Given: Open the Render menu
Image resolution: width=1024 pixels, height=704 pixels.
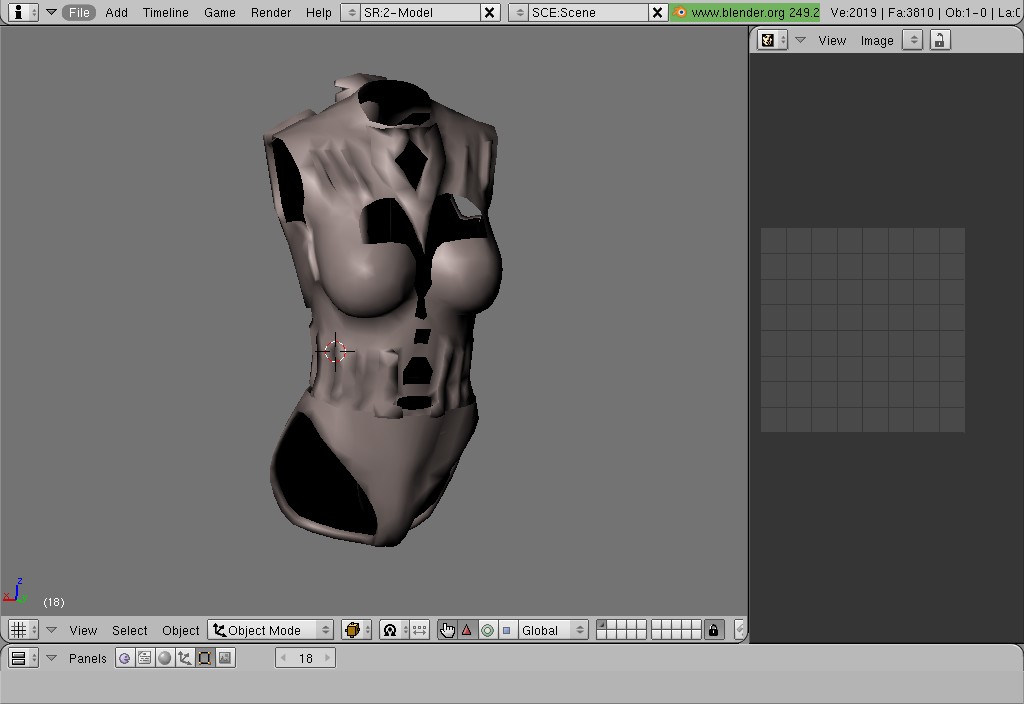Looking at the screenshot, I should [271, 13].
